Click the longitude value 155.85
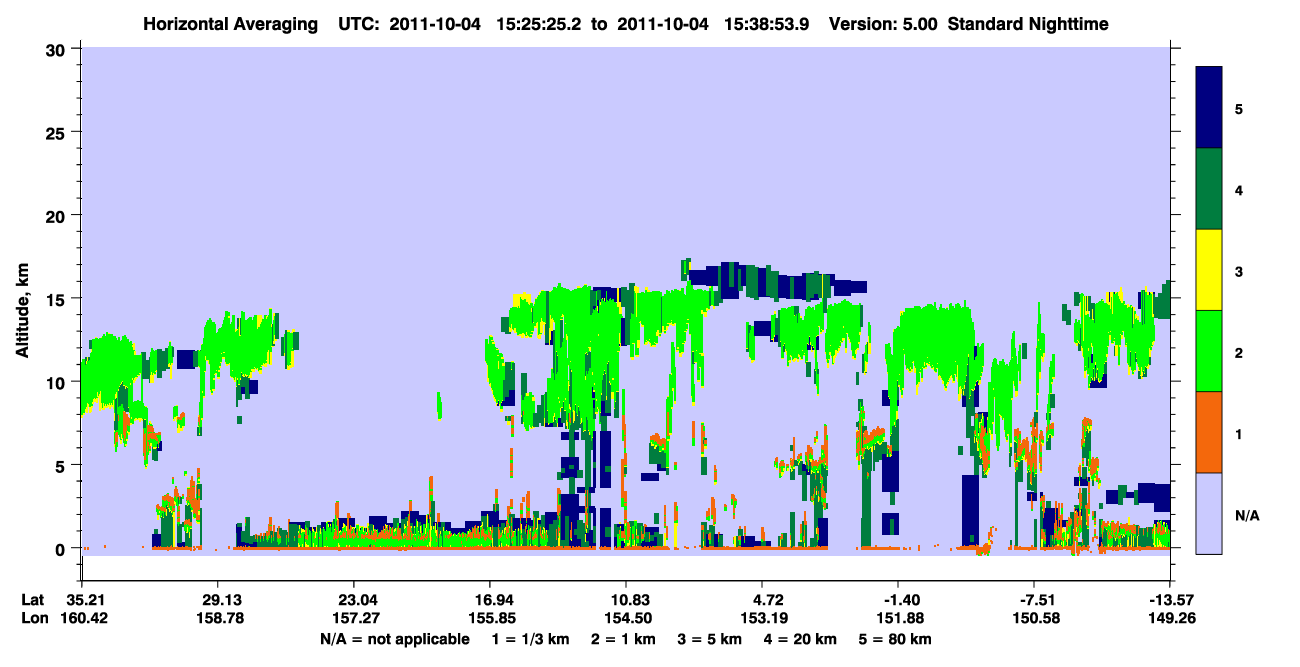 [x=490, y=619]
